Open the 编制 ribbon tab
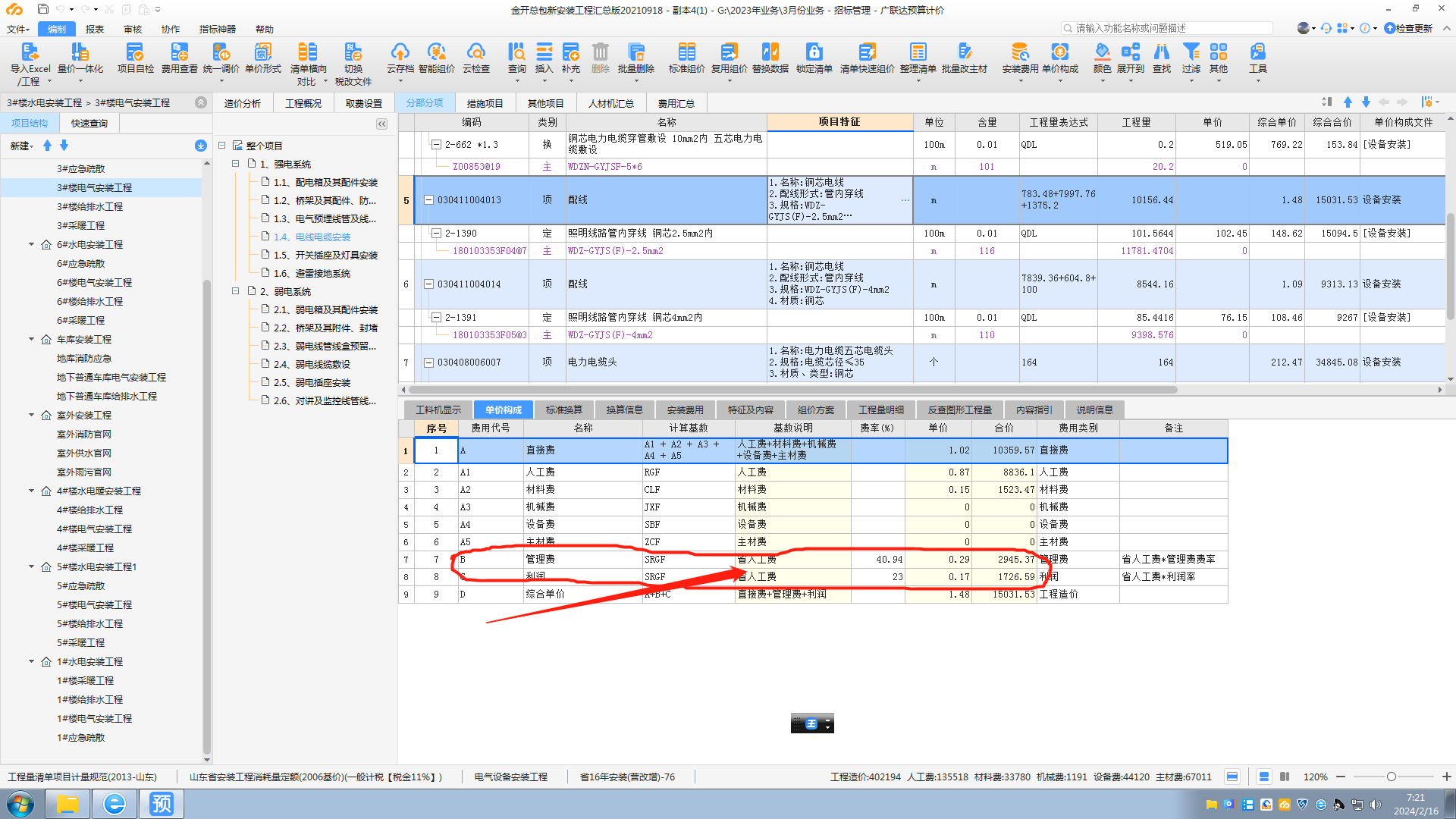 (57, 29)
